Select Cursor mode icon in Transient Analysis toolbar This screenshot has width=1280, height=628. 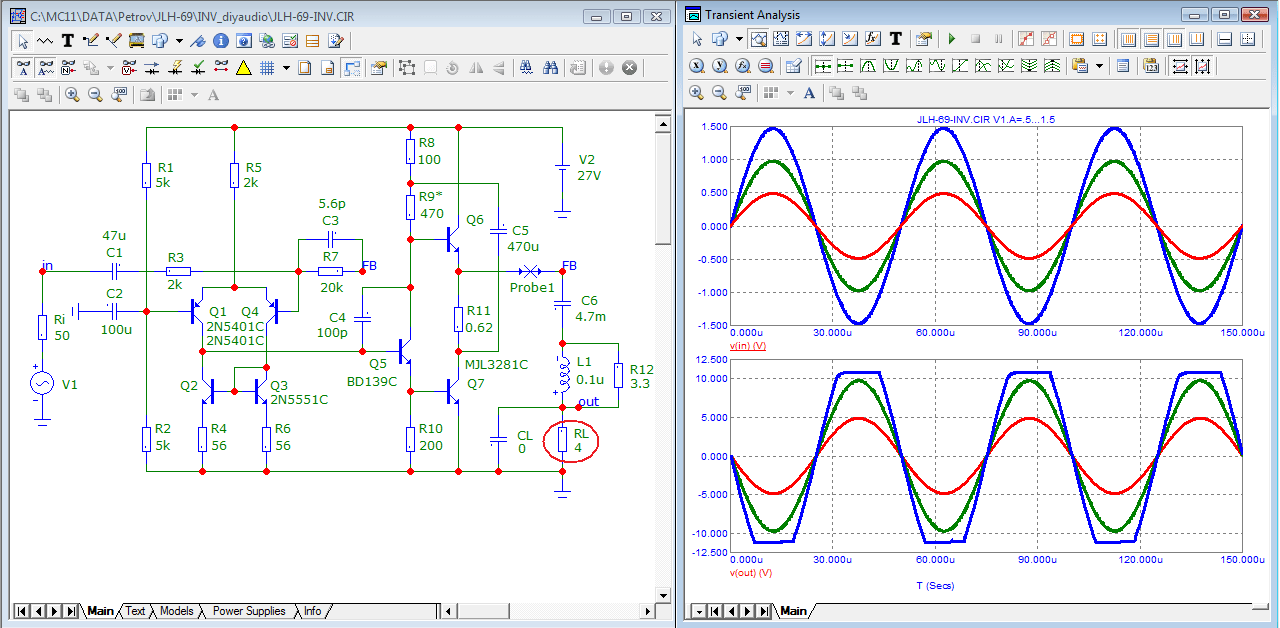(780, 39)
